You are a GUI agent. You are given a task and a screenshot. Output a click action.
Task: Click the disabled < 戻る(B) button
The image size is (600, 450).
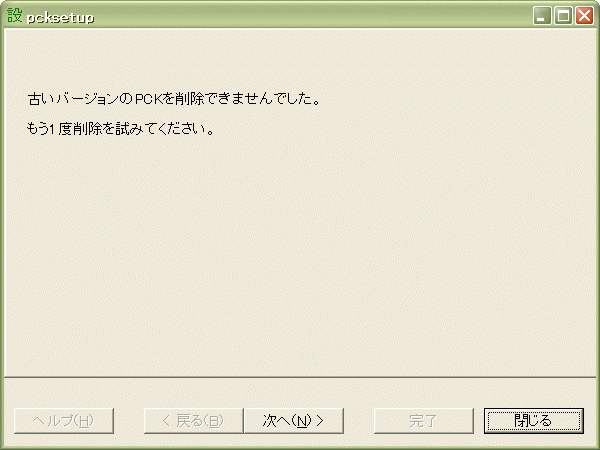(194, 421)
